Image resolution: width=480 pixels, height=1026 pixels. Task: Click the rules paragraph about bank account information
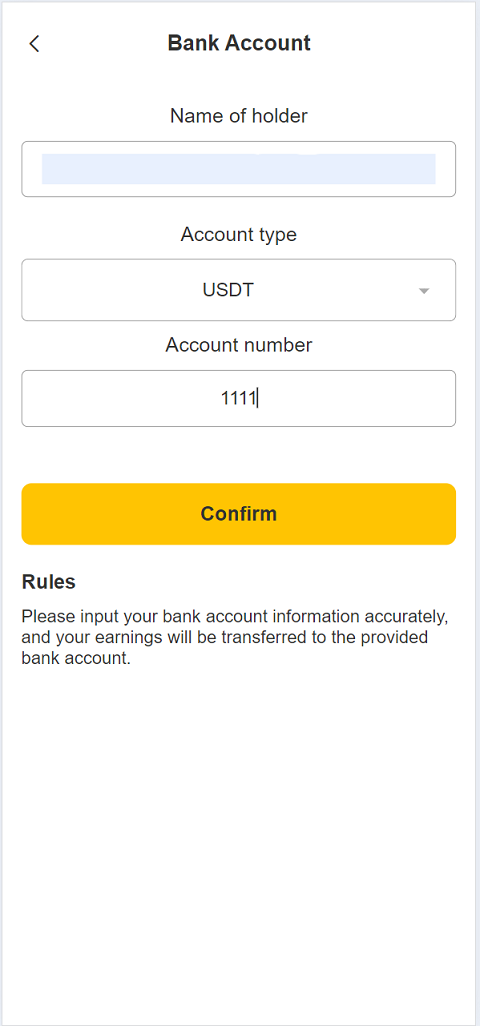point(235,637)
